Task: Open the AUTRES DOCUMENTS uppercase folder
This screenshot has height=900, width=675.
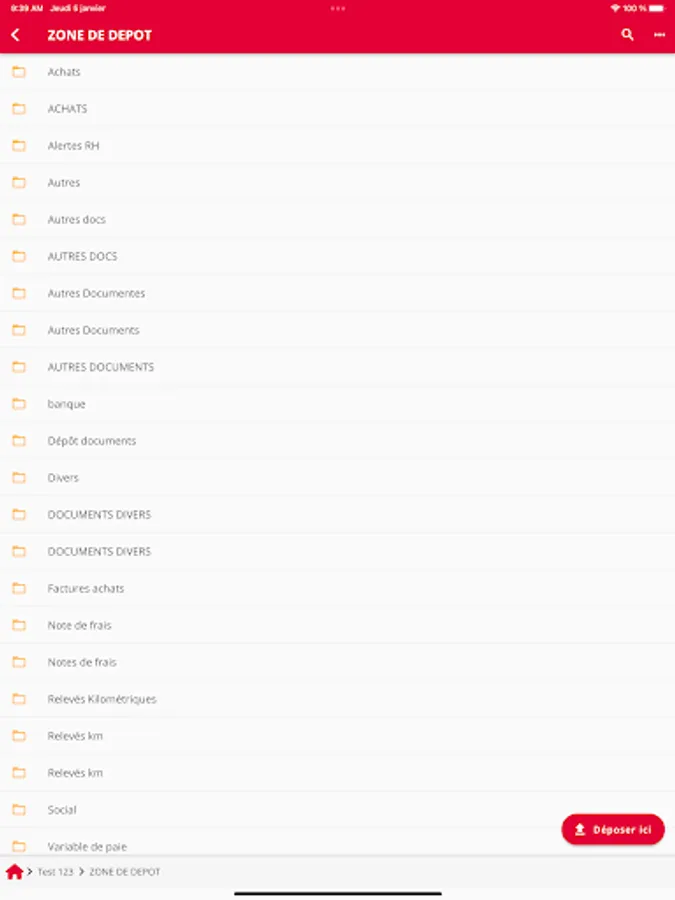Action: point(338,367)
